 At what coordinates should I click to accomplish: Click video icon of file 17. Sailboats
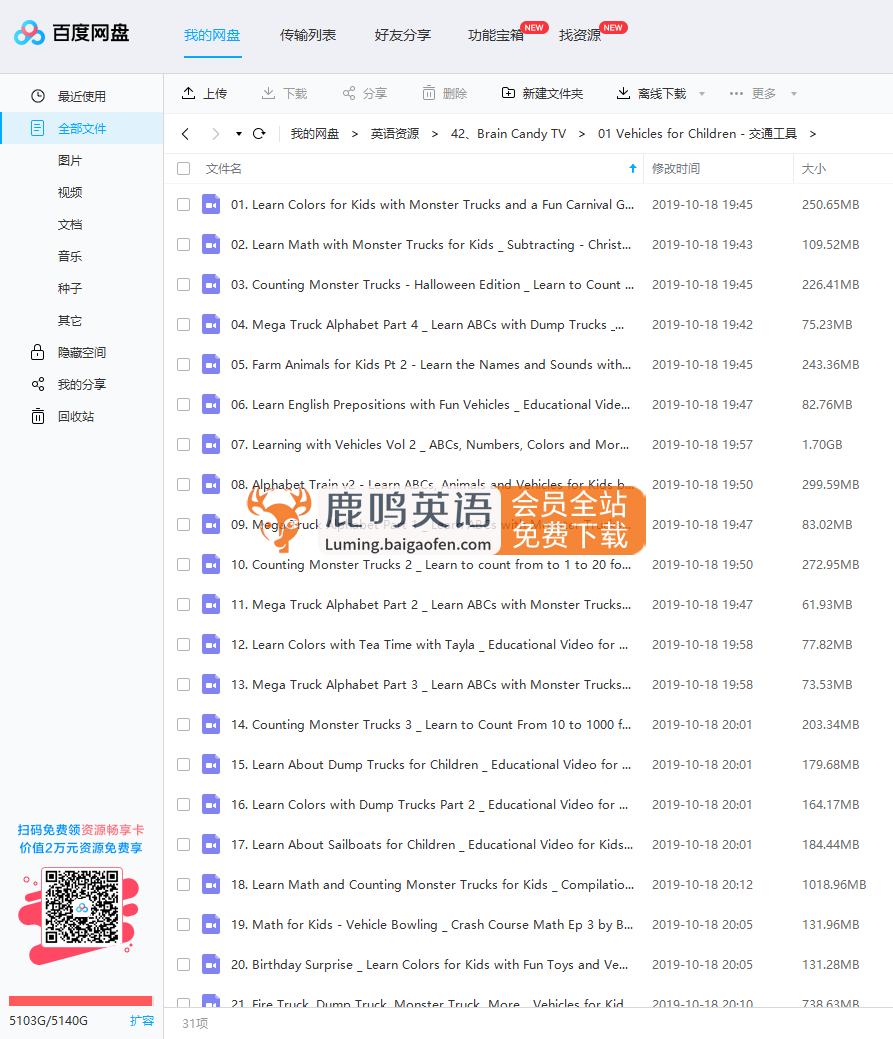pos(211,844)
